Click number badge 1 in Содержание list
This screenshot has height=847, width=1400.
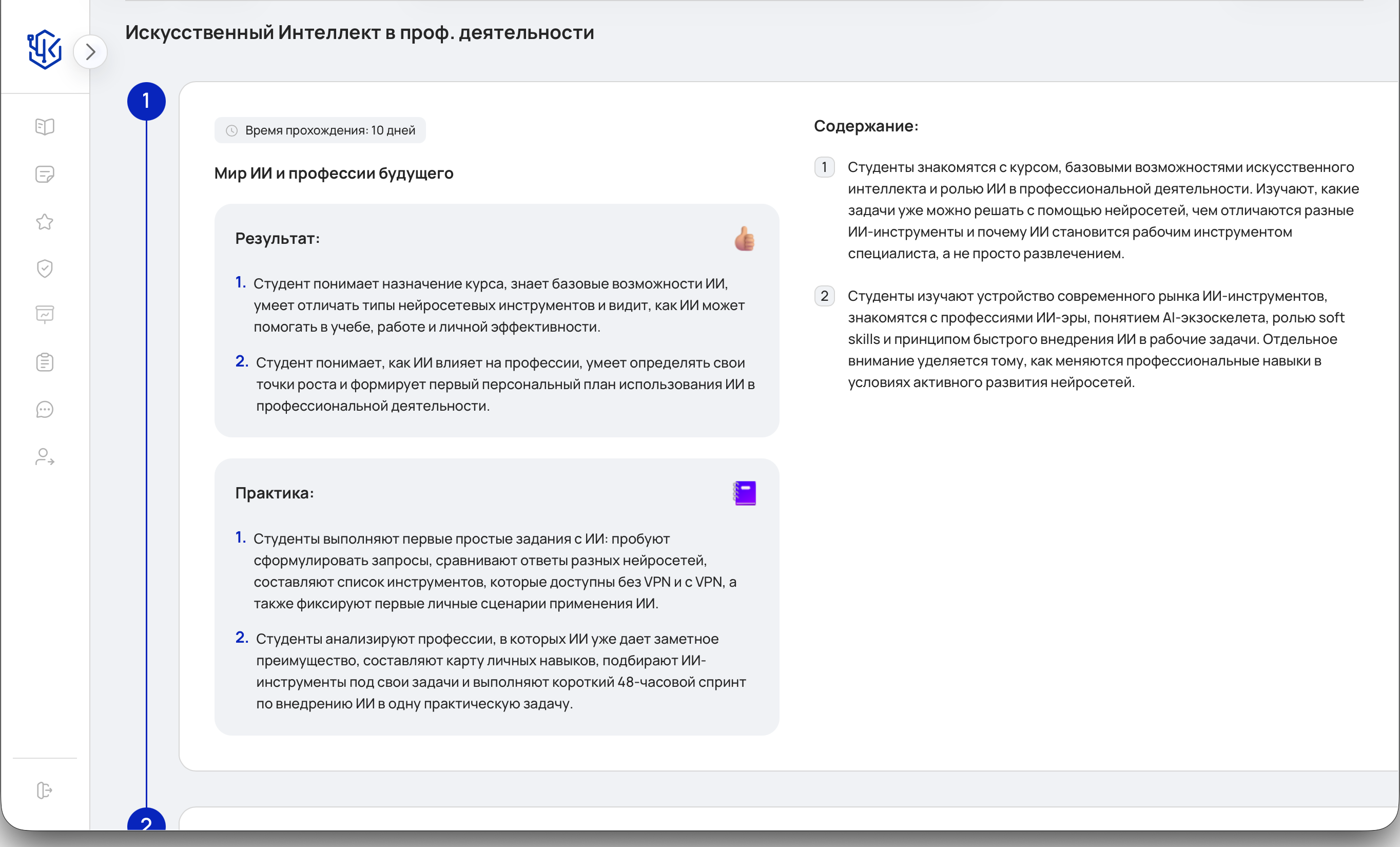824,167
